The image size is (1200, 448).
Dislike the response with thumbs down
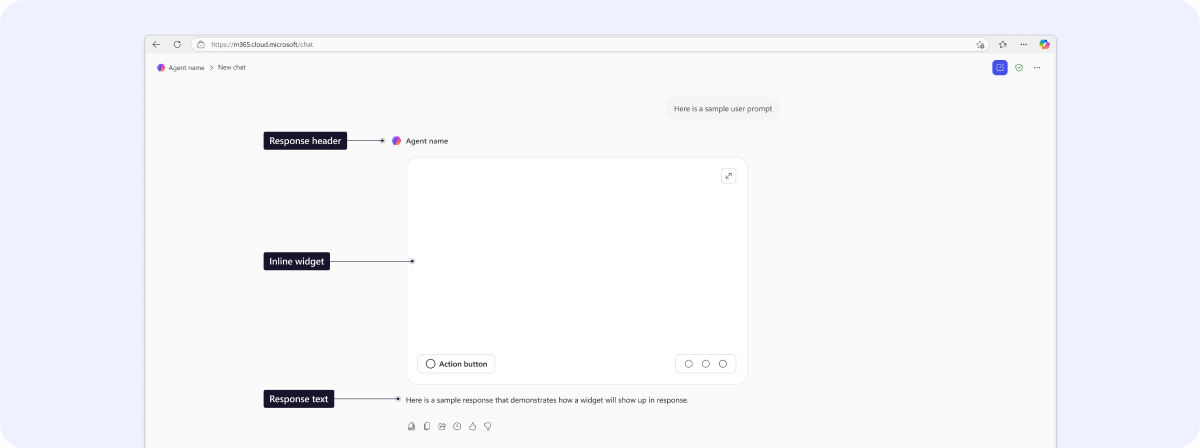point(488,426)
